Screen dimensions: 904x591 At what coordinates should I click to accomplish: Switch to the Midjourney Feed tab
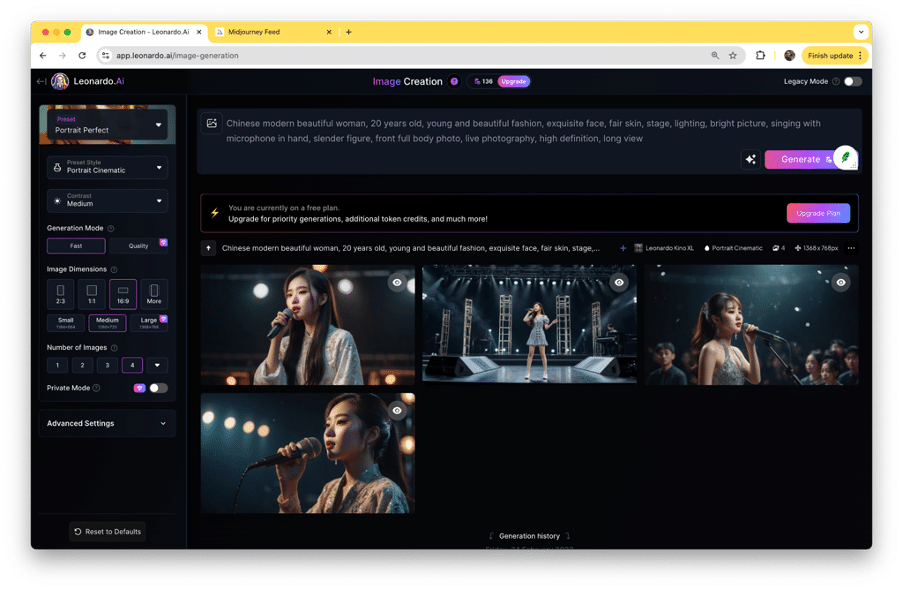tap(270, 32)
